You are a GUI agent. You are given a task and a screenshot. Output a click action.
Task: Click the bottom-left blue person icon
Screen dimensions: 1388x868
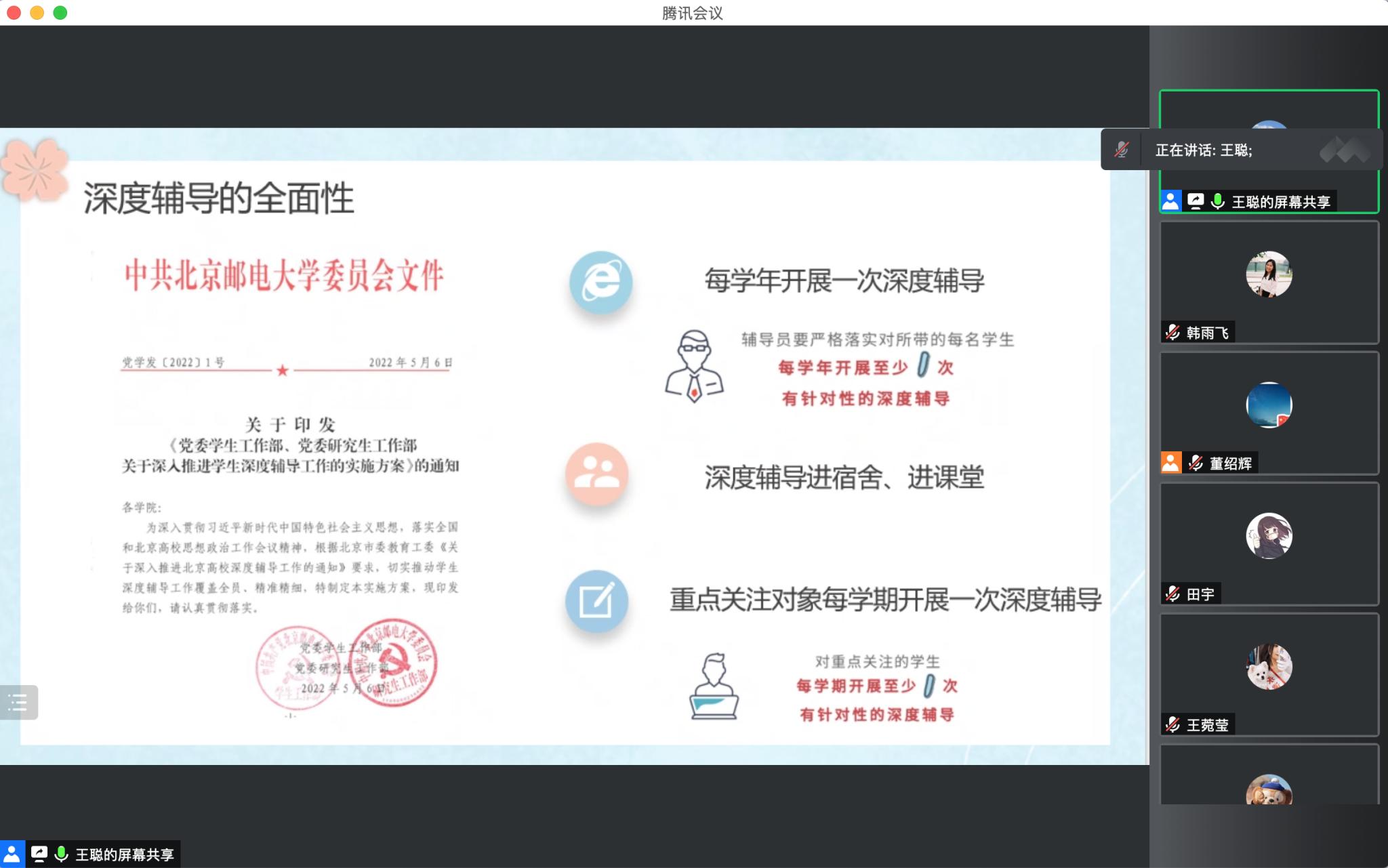pyautogui.click(x=12, y=854)
